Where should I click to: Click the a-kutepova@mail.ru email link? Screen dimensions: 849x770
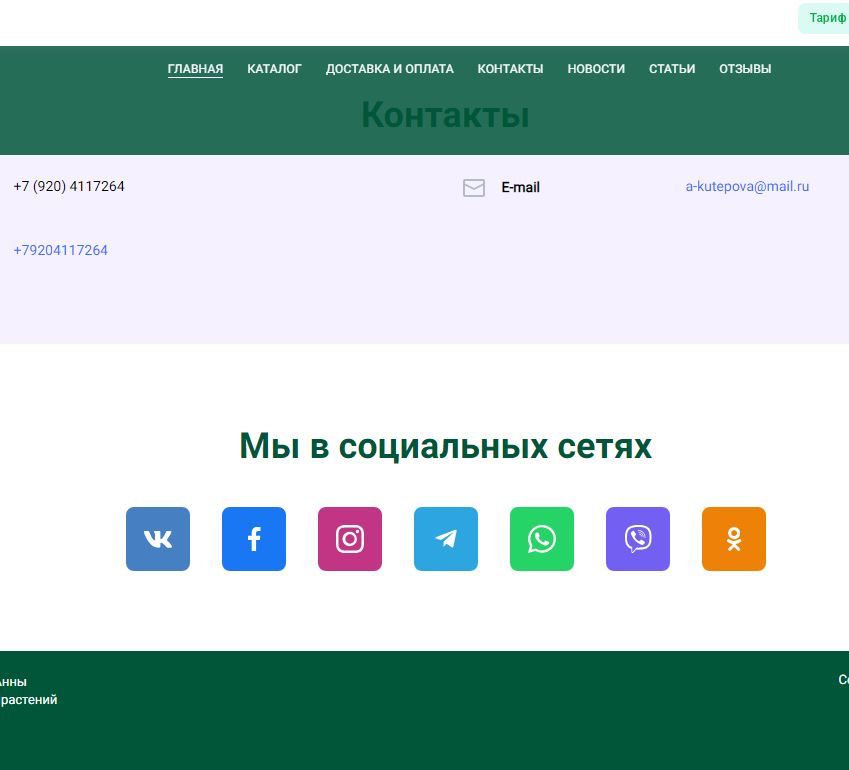click(747, 186)
